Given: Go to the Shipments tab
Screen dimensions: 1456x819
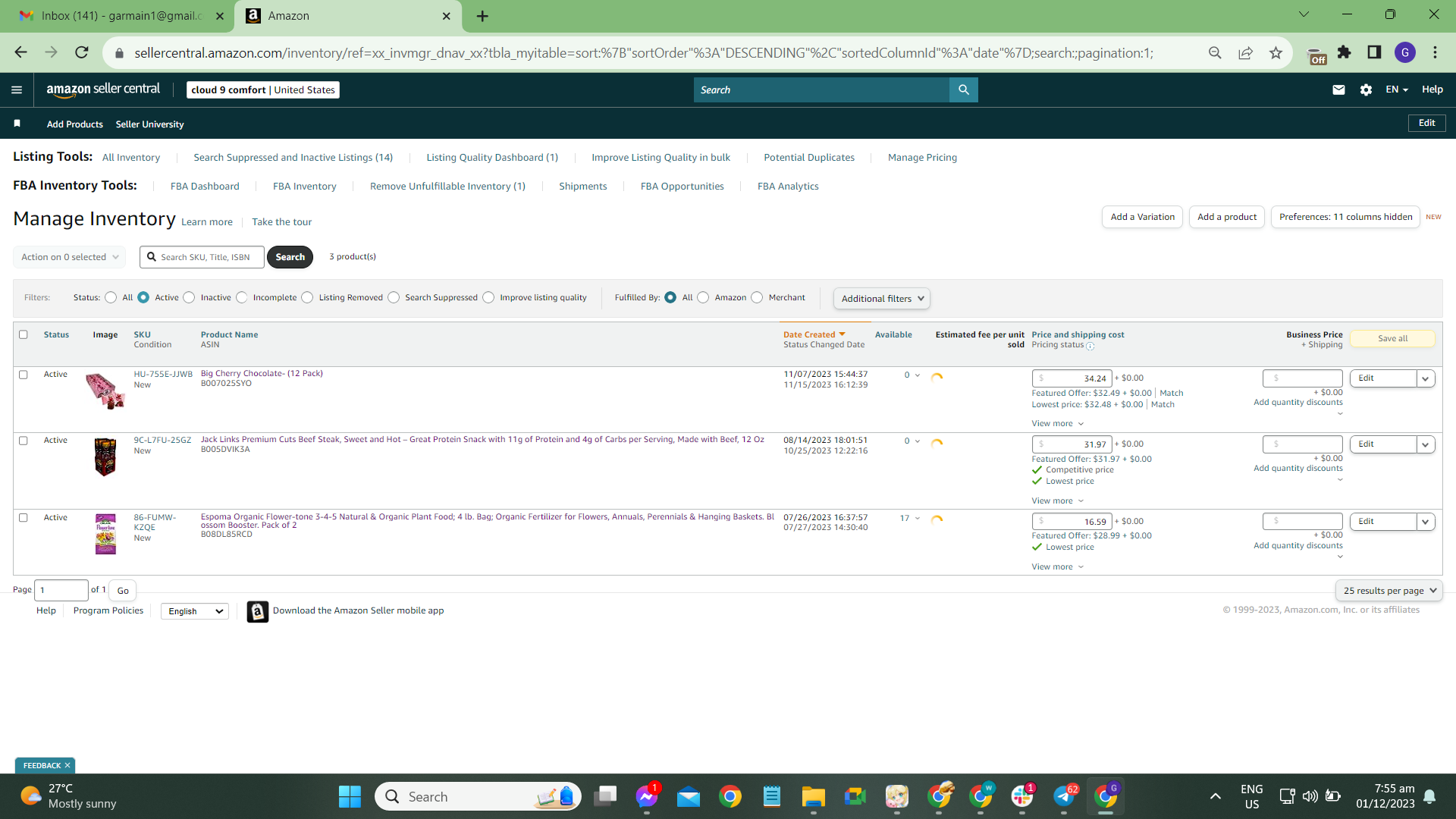Looking at the screenshot, I should point(582,187).
